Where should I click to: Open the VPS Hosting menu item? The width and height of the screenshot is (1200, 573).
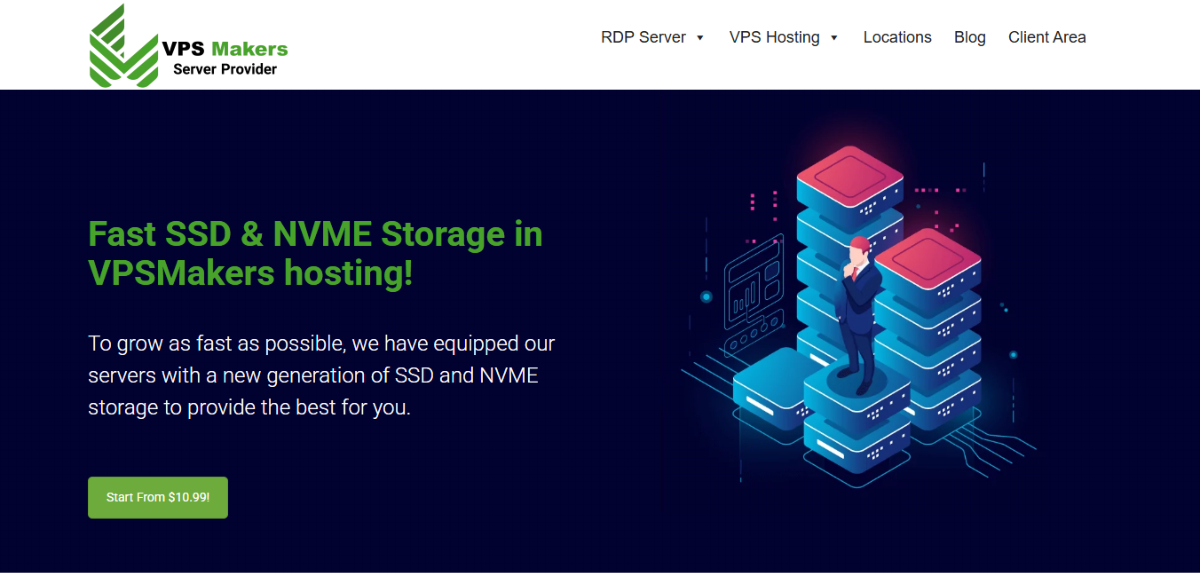(x=774, y=37)
